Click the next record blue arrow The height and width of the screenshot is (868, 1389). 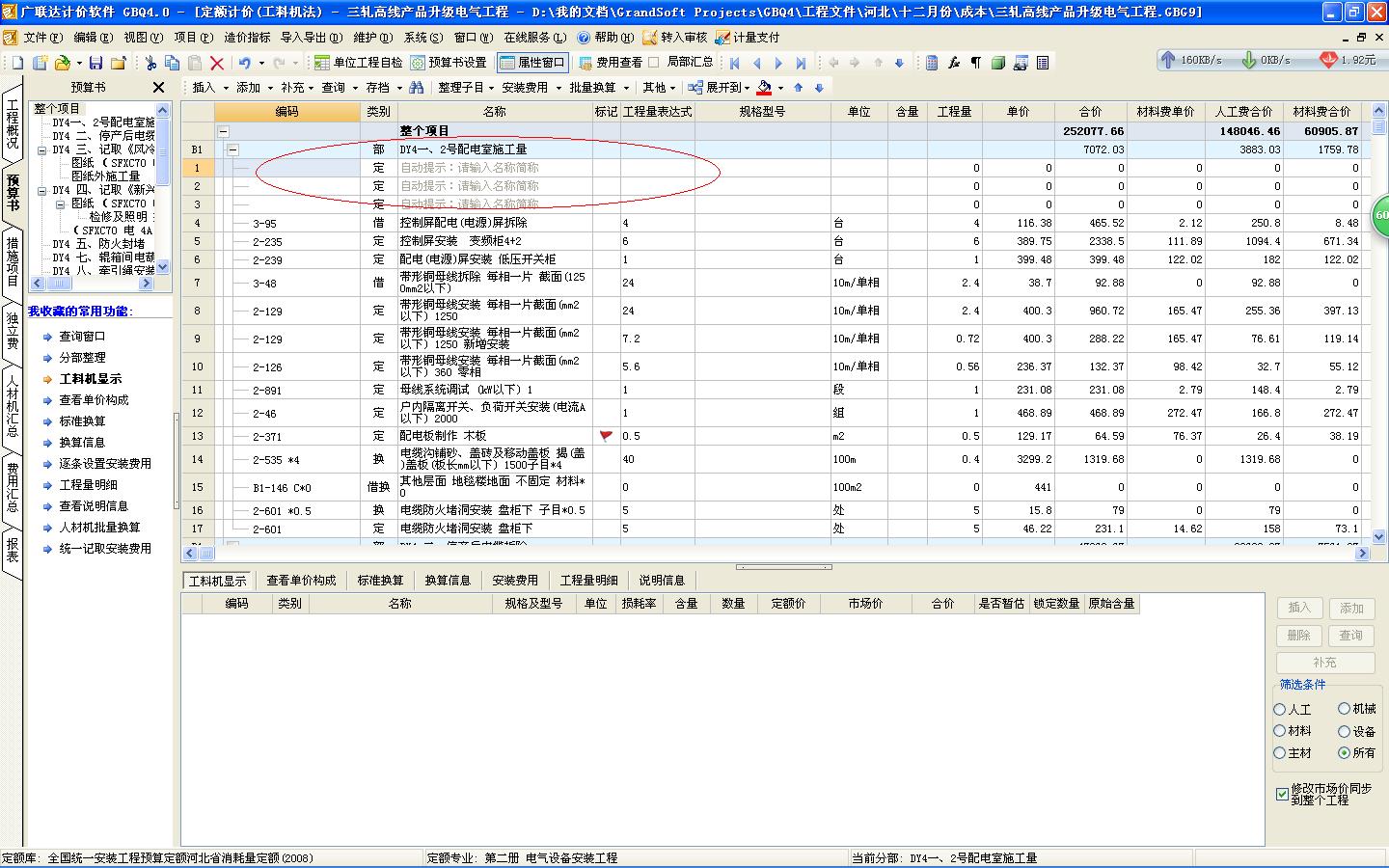(x=779, y=63)
